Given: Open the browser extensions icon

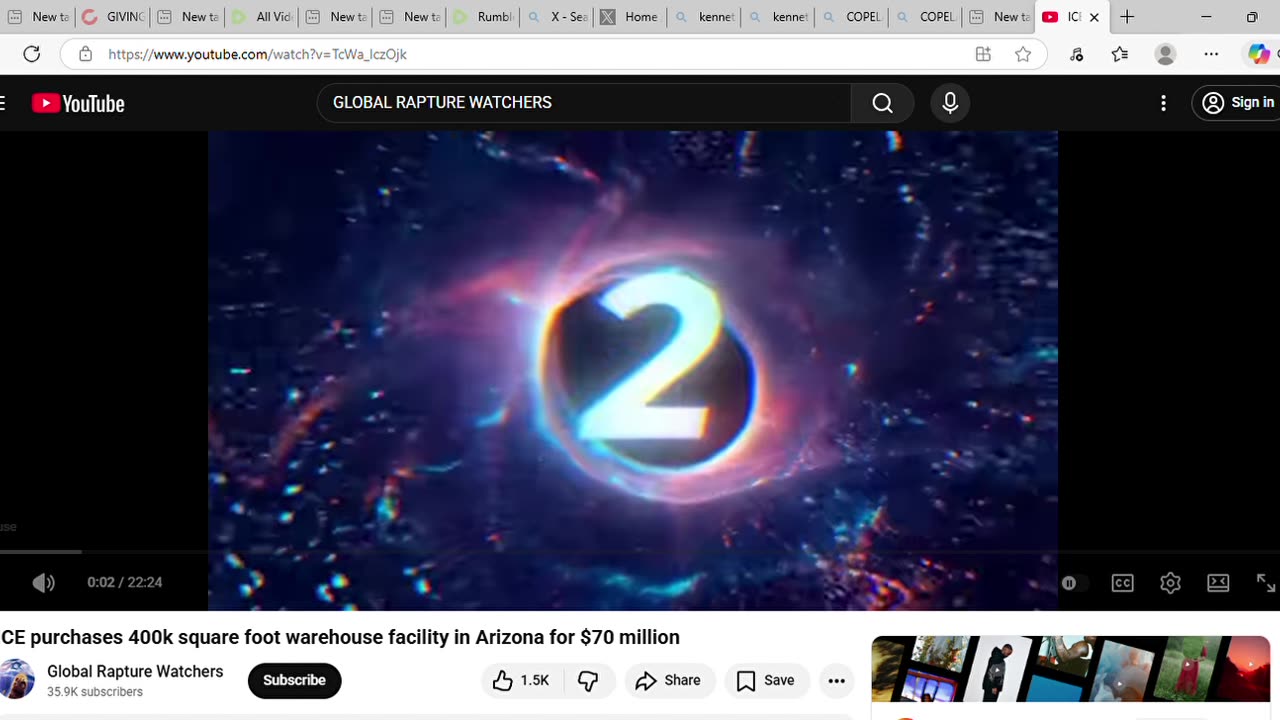Looking at the screenshot, I should (1076, 54).
